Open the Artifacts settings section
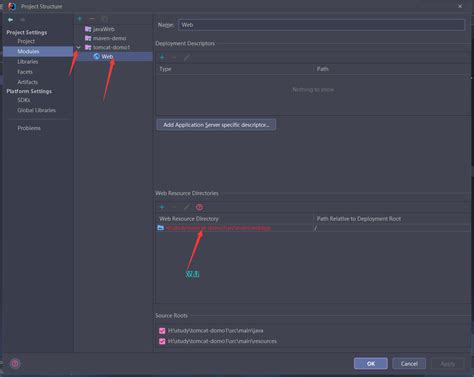 pos(28,82)
